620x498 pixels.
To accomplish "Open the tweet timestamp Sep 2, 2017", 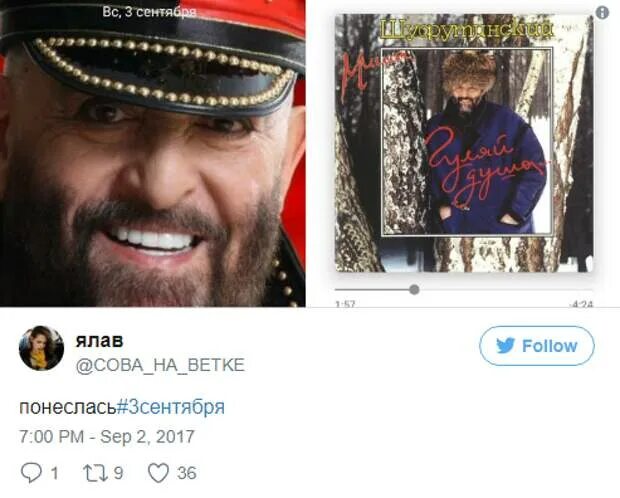I will pyautogui.click(x=107, y=437).
